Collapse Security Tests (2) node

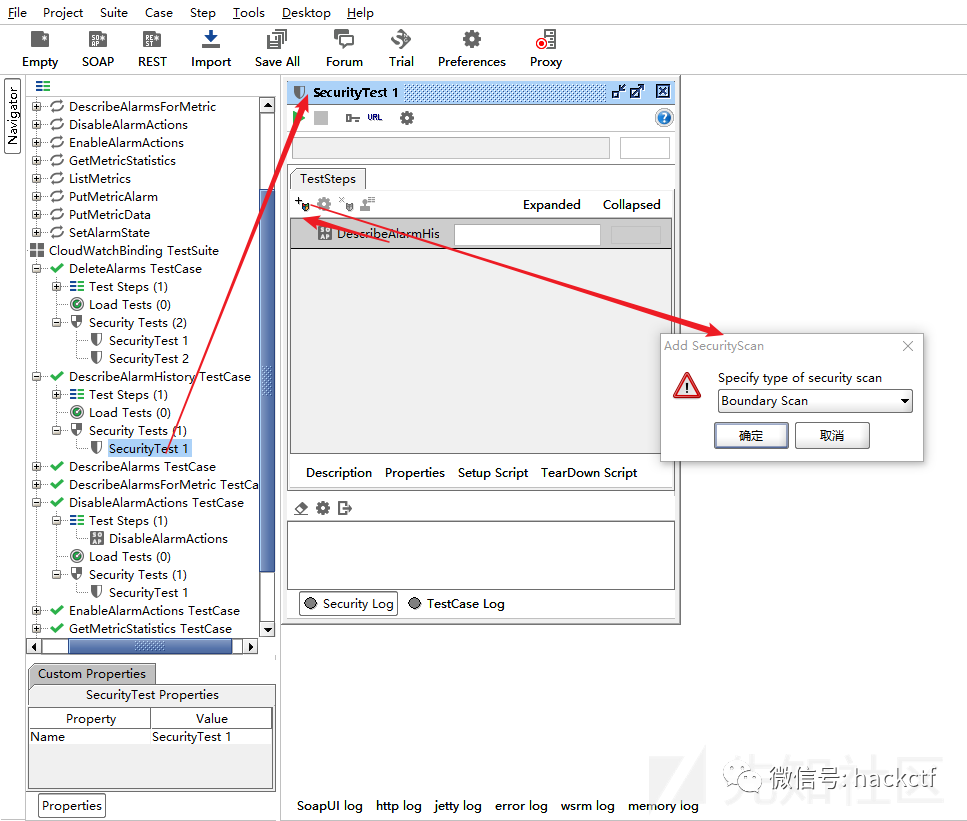[57, 323]
